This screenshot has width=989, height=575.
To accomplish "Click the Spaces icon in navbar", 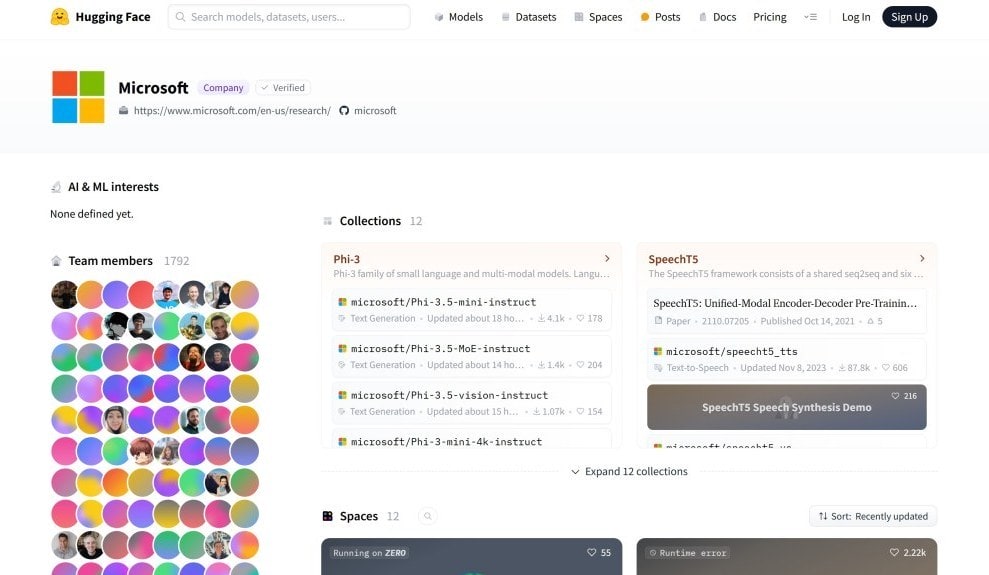I will (x=578, y=17).
